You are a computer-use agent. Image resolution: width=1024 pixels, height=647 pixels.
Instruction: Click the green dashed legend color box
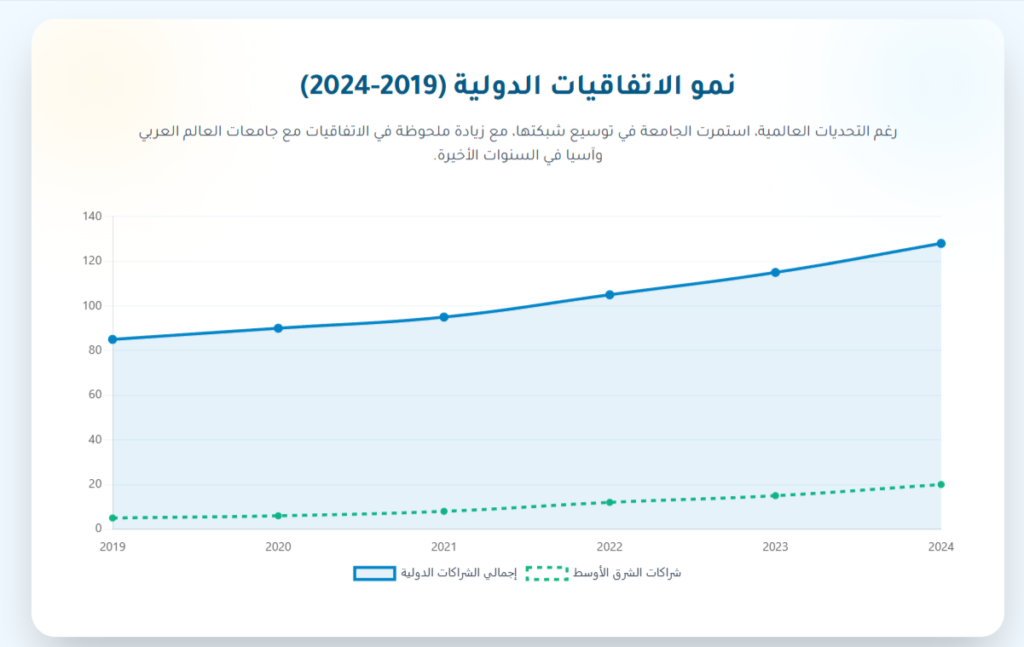(546, 574)
